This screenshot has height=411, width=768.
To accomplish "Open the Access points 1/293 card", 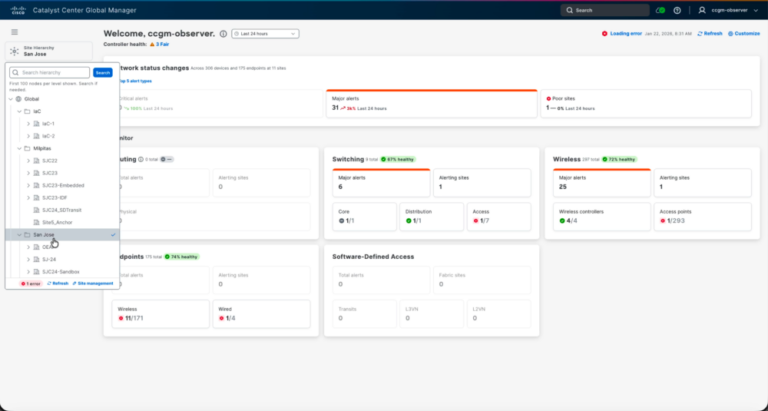I will click(x=702, y=217).
